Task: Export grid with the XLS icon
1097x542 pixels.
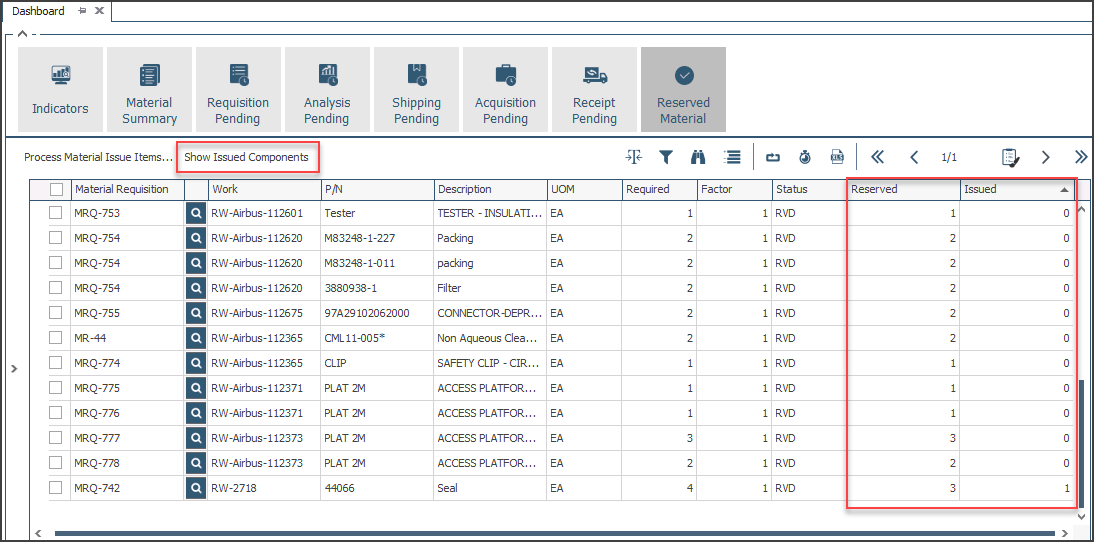Action: (x=837, y=157)
